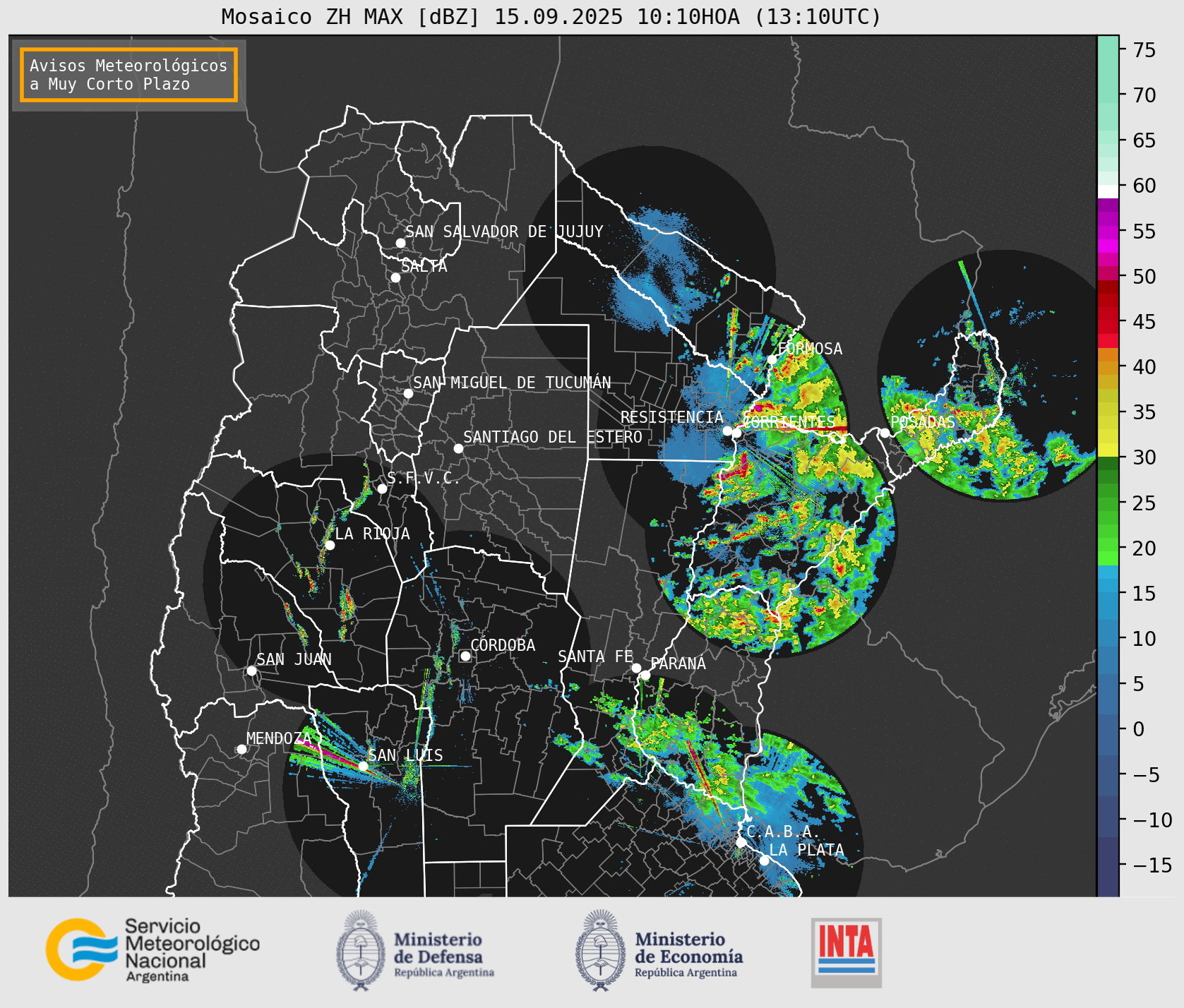Select the Salta city marker dot

[396, 277]
